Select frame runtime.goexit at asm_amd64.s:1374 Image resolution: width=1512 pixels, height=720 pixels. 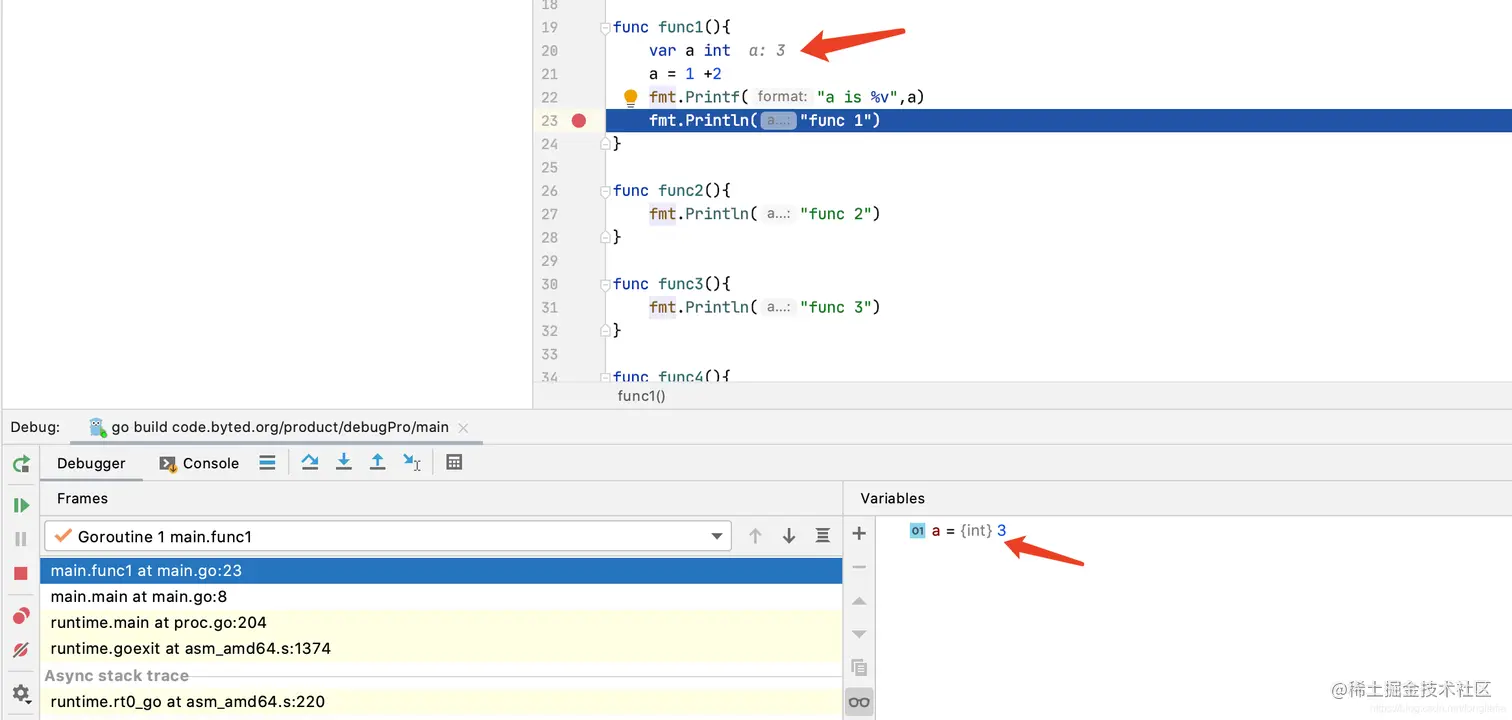tap(441, 649)
